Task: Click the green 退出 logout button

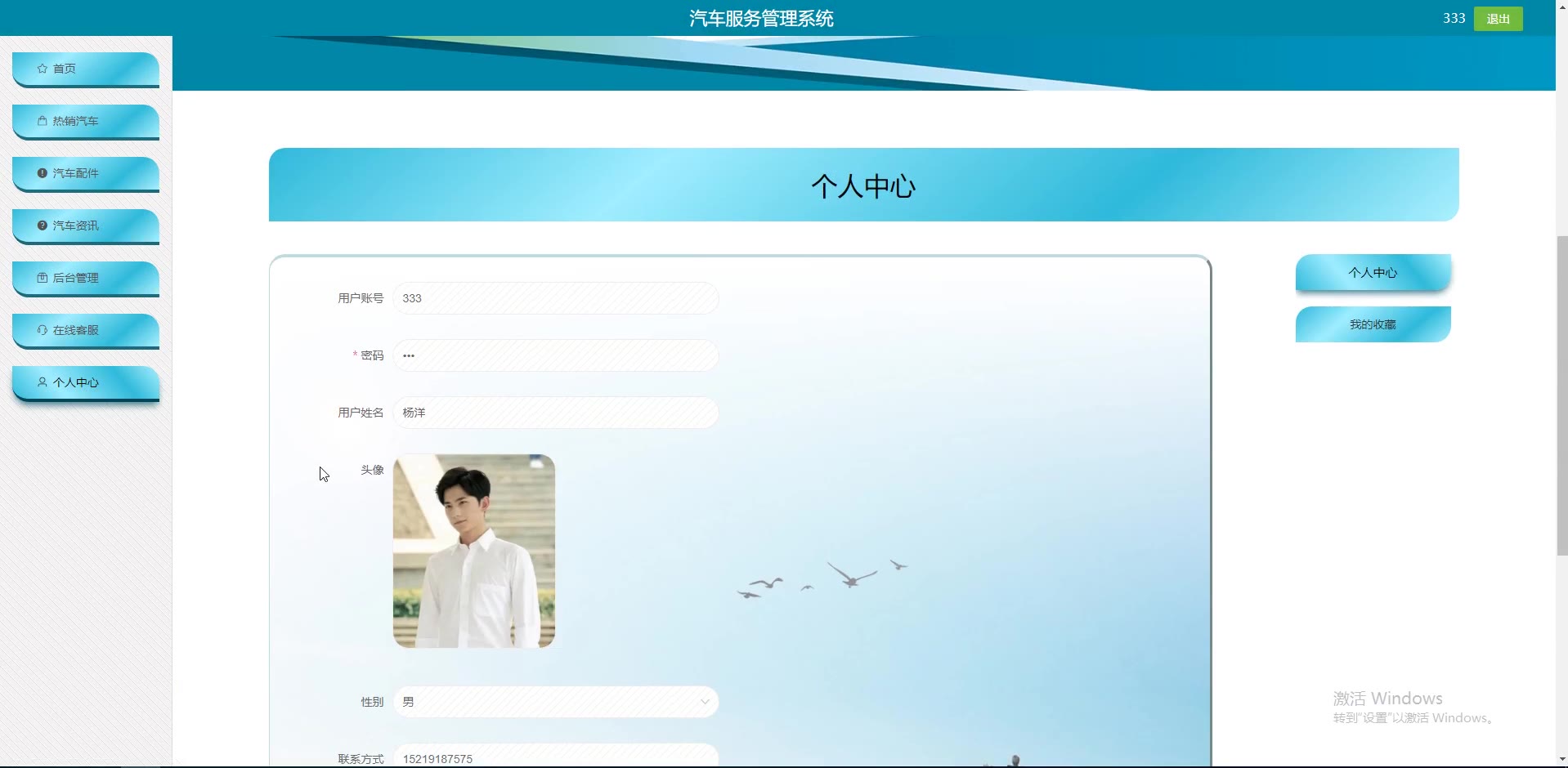Action: point(1498,19)
